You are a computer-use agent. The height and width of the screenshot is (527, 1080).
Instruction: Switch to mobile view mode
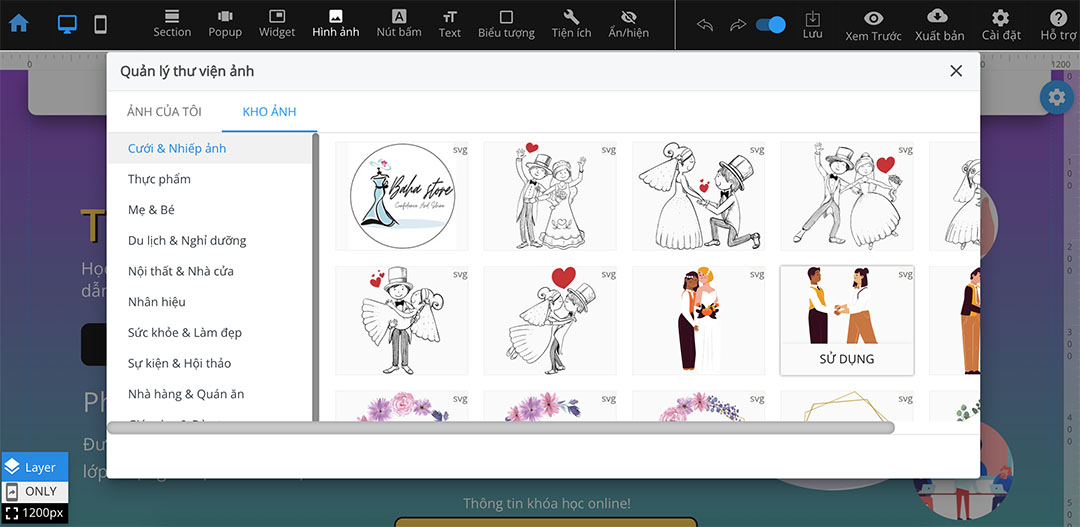100,24
